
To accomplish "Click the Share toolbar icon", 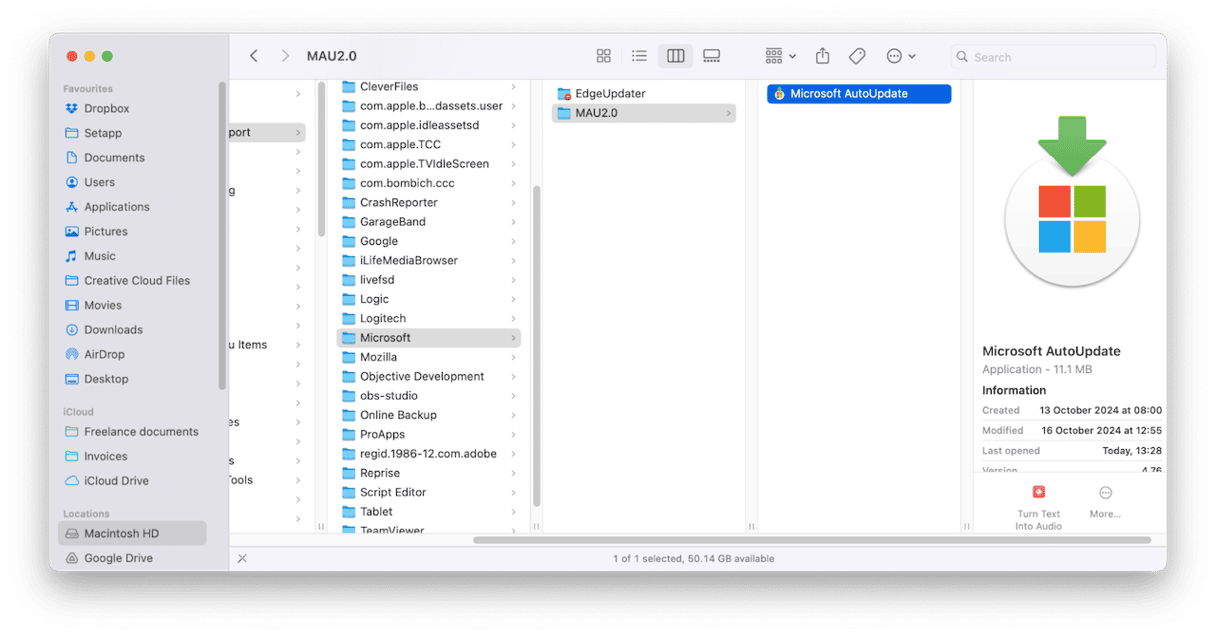I will click(823, 56).
